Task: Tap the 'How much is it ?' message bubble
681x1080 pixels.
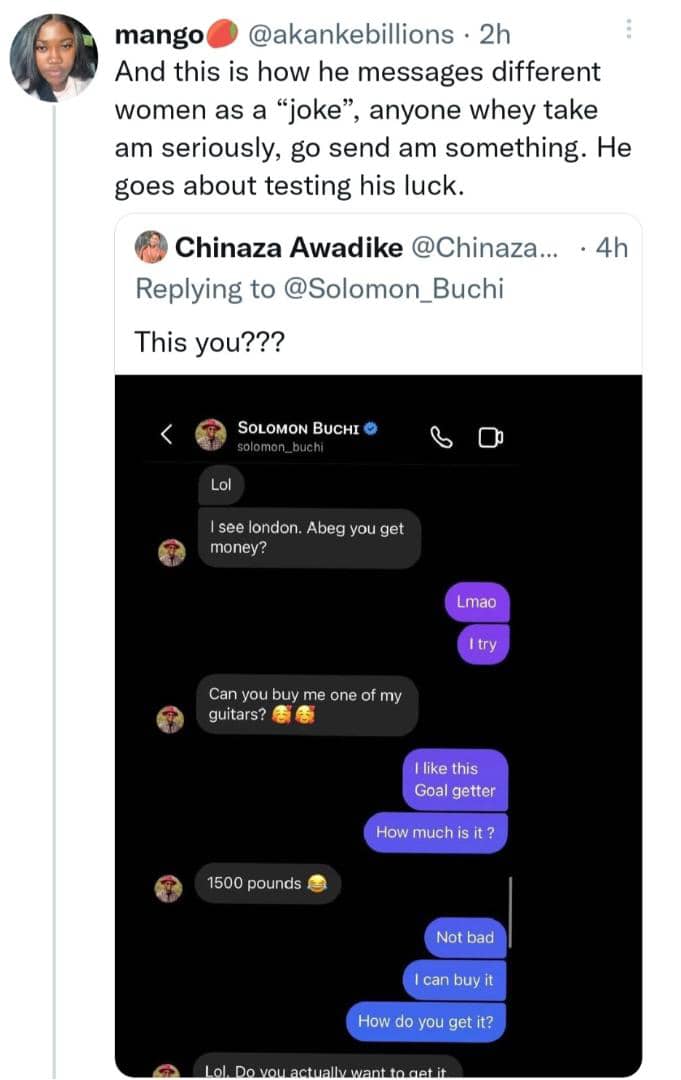Action: [435, 832]
